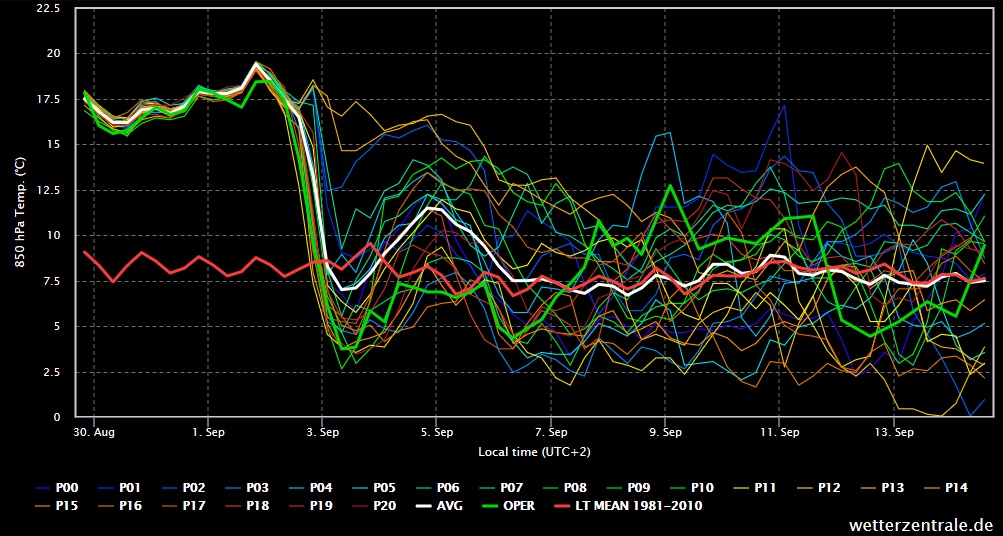Toggle the P08 series in legend

click(x=565, y=488)
